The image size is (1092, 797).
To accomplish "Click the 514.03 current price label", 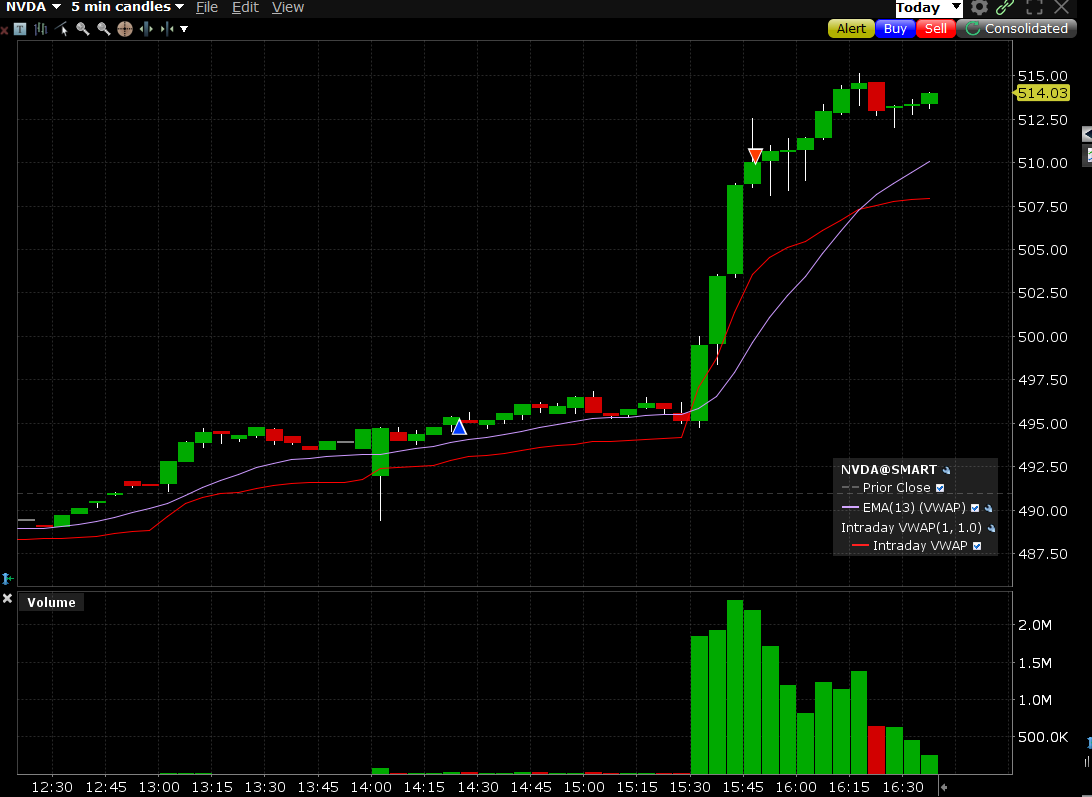I will 1042,93.
